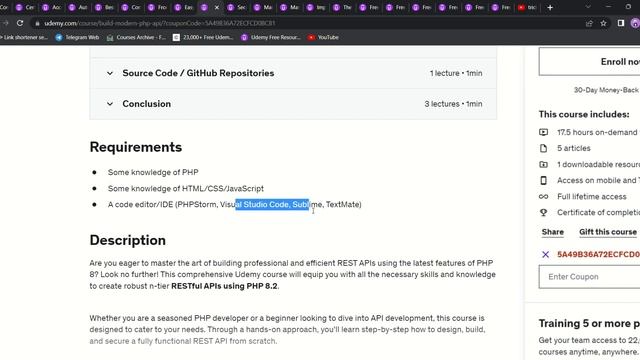Screen dimensions: 640x360
Task: Click the infinity icon beside Full lifetime access
Action: [x=543, y=197]
